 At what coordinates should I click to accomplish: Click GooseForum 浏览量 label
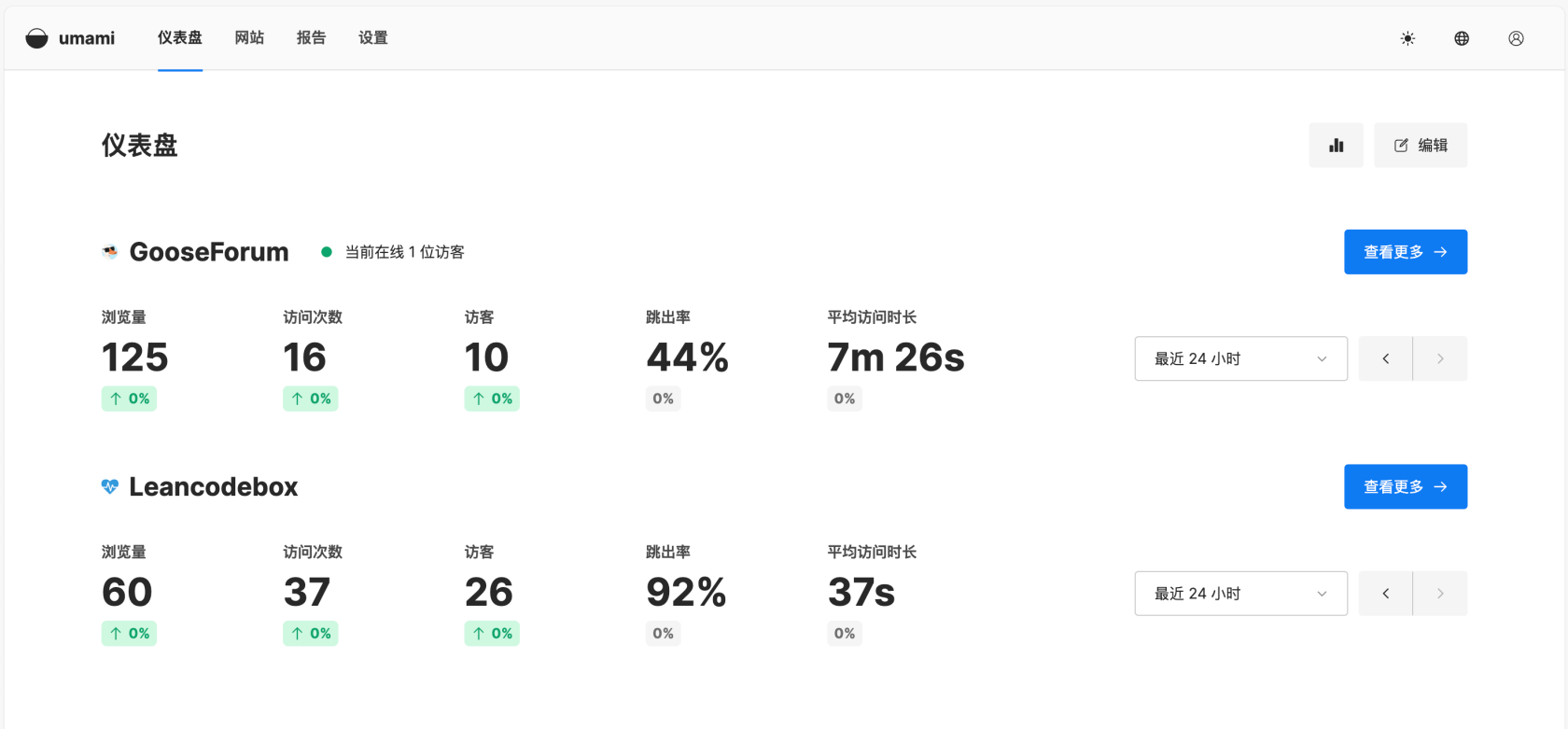pyautogui.click(x=124, y=317)
